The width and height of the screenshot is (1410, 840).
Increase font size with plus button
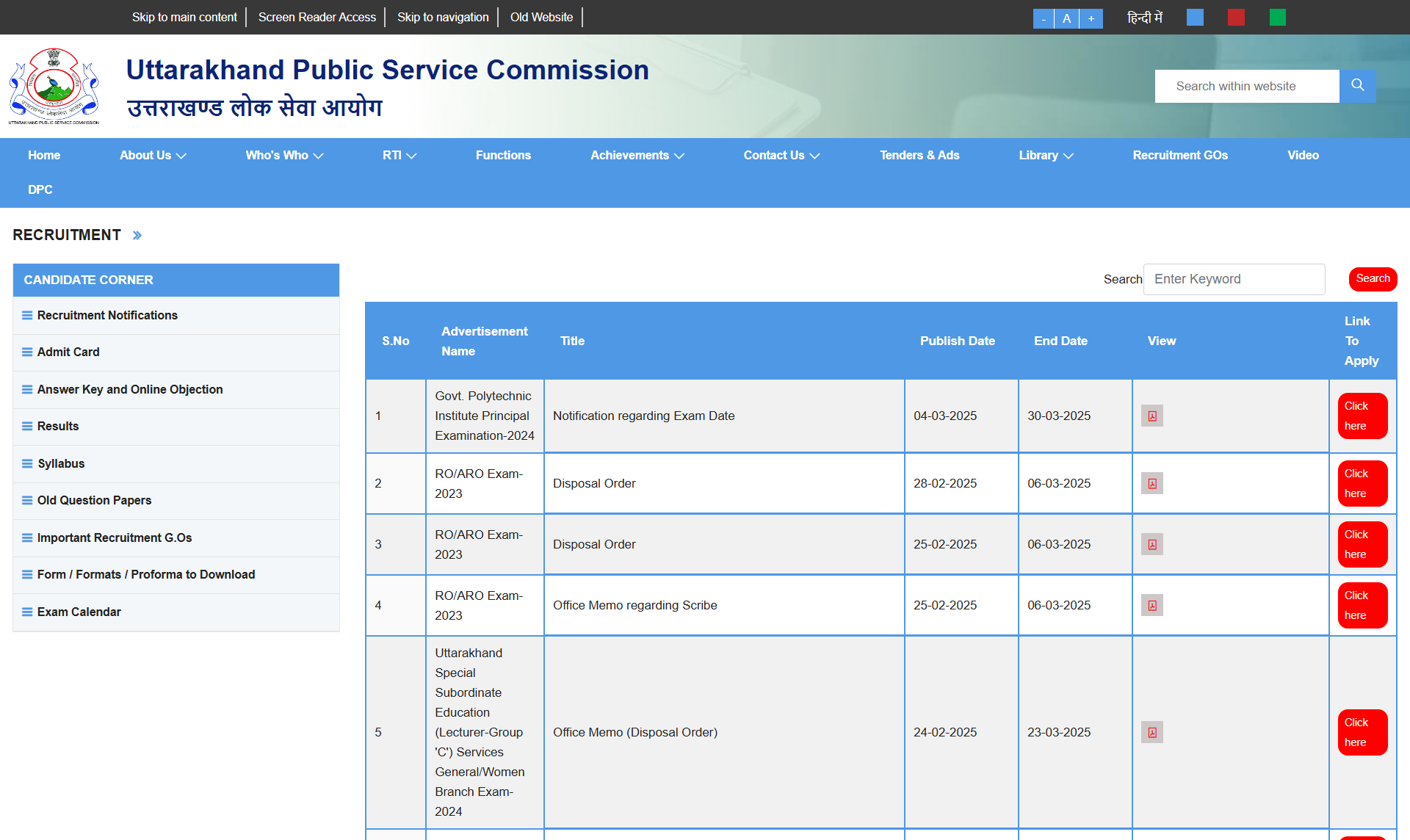pos(1091,18)
